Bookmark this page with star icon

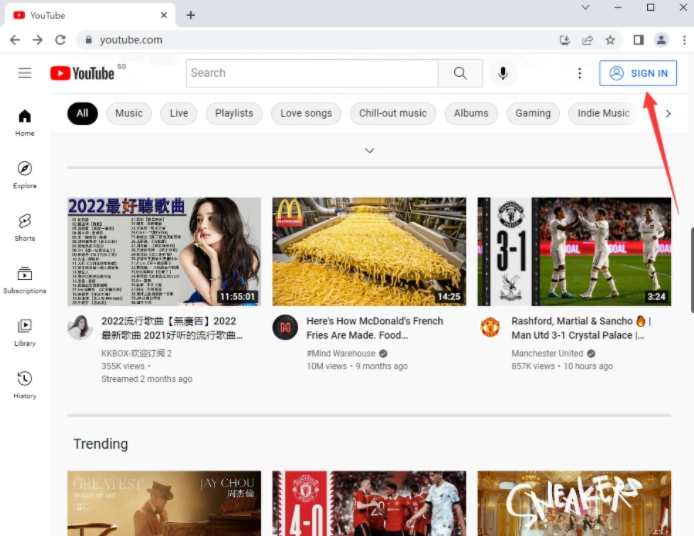pyautogui.click(x=610, y=40)
